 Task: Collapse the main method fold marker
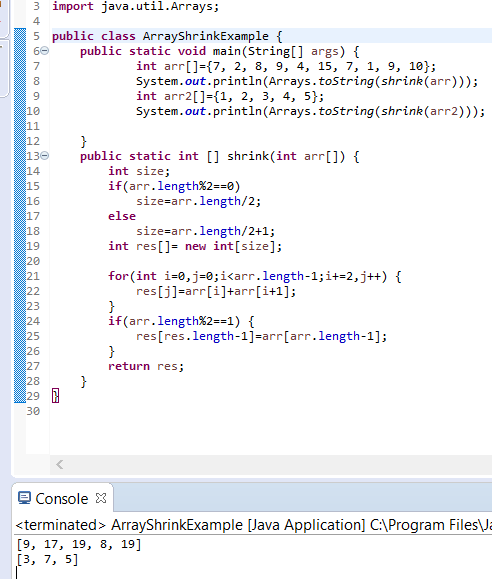point(44,51)
